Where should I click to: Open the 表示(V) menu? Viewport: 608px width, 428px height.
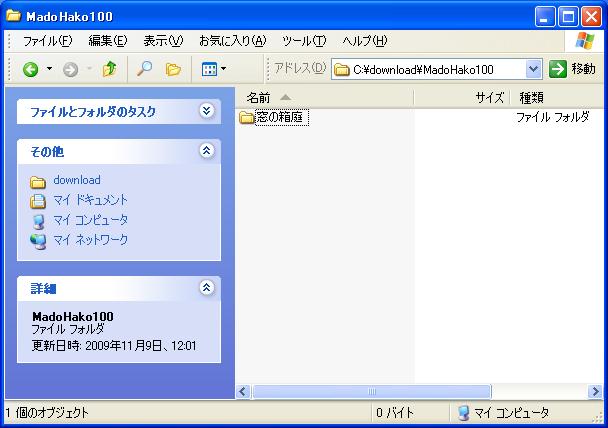pyautogui.click(x=163, y=41)
